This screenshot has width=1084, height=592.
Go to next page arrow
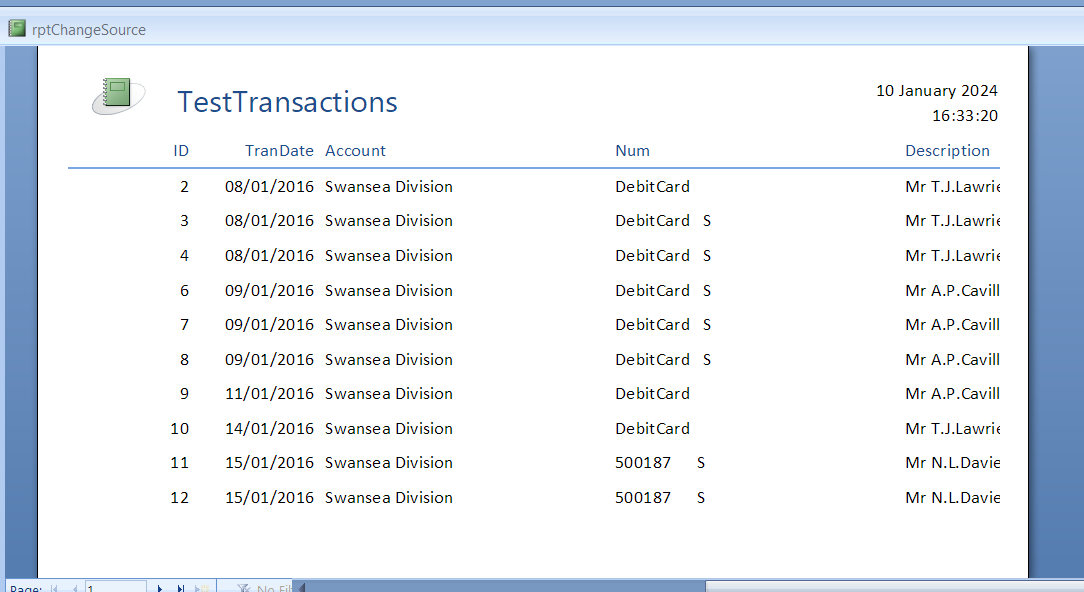pyautogui.click(x=160, y=589)
